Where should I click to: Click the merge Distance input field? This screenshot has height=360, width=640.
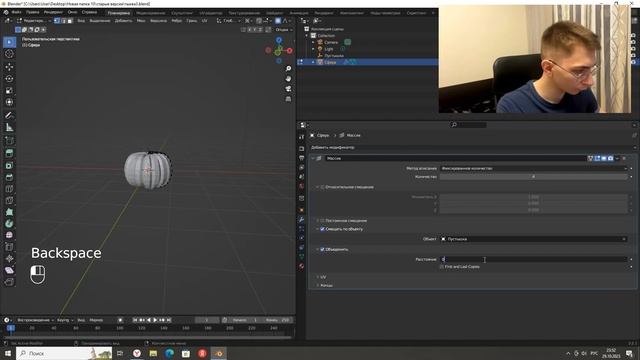click(x=533, y=259)
